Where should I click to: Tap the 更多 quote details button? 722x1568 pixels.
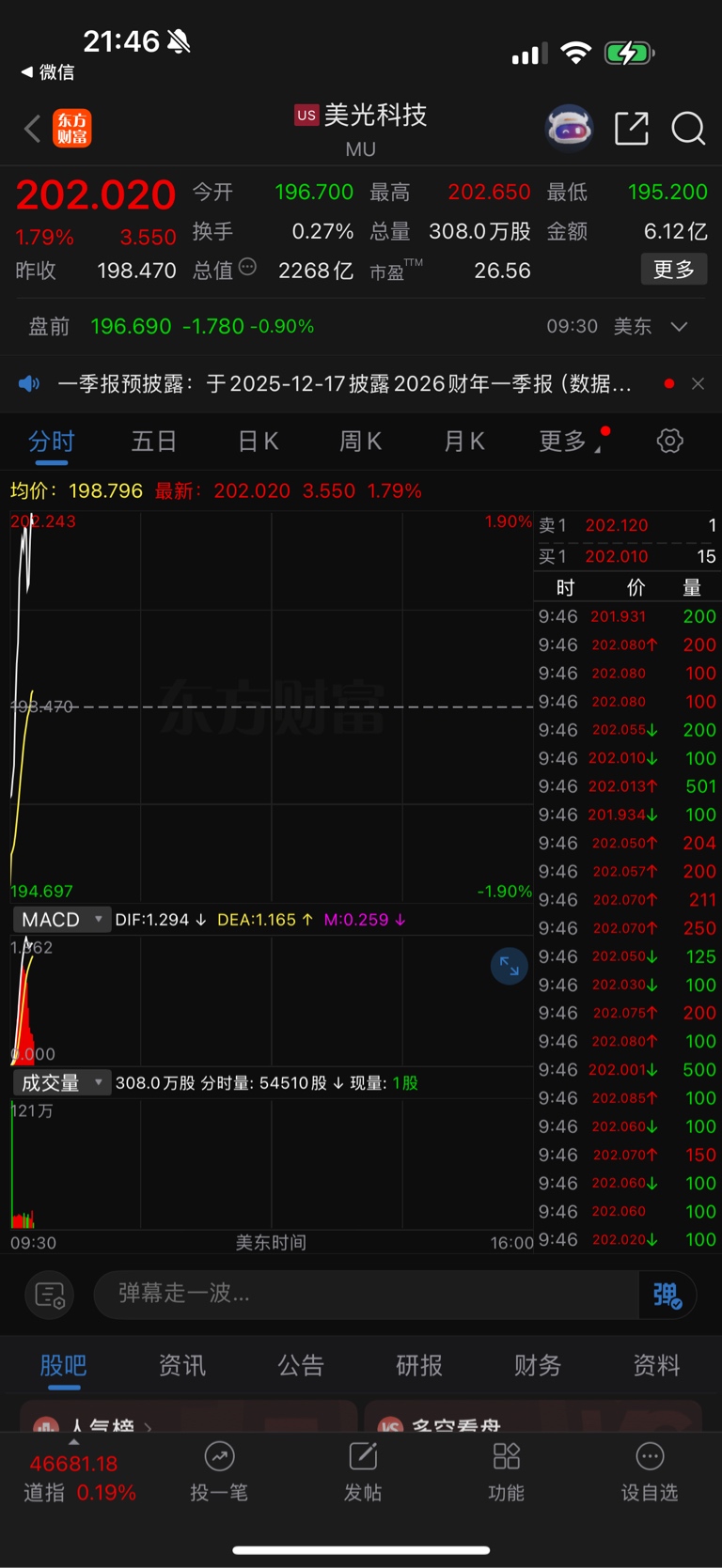(x=674, y=270)
